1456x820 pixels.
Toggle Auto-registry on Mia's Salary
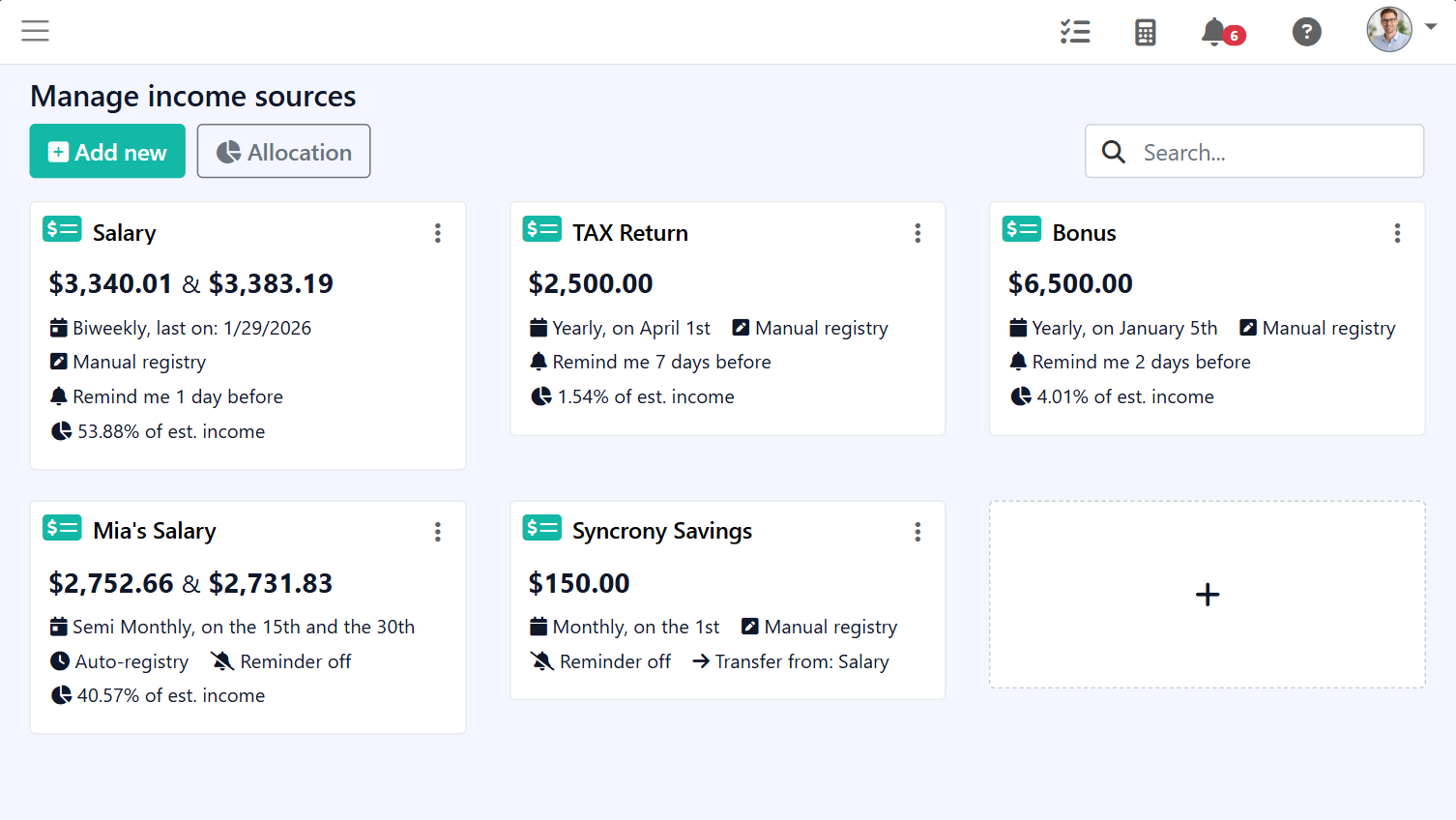click(60, 661)
